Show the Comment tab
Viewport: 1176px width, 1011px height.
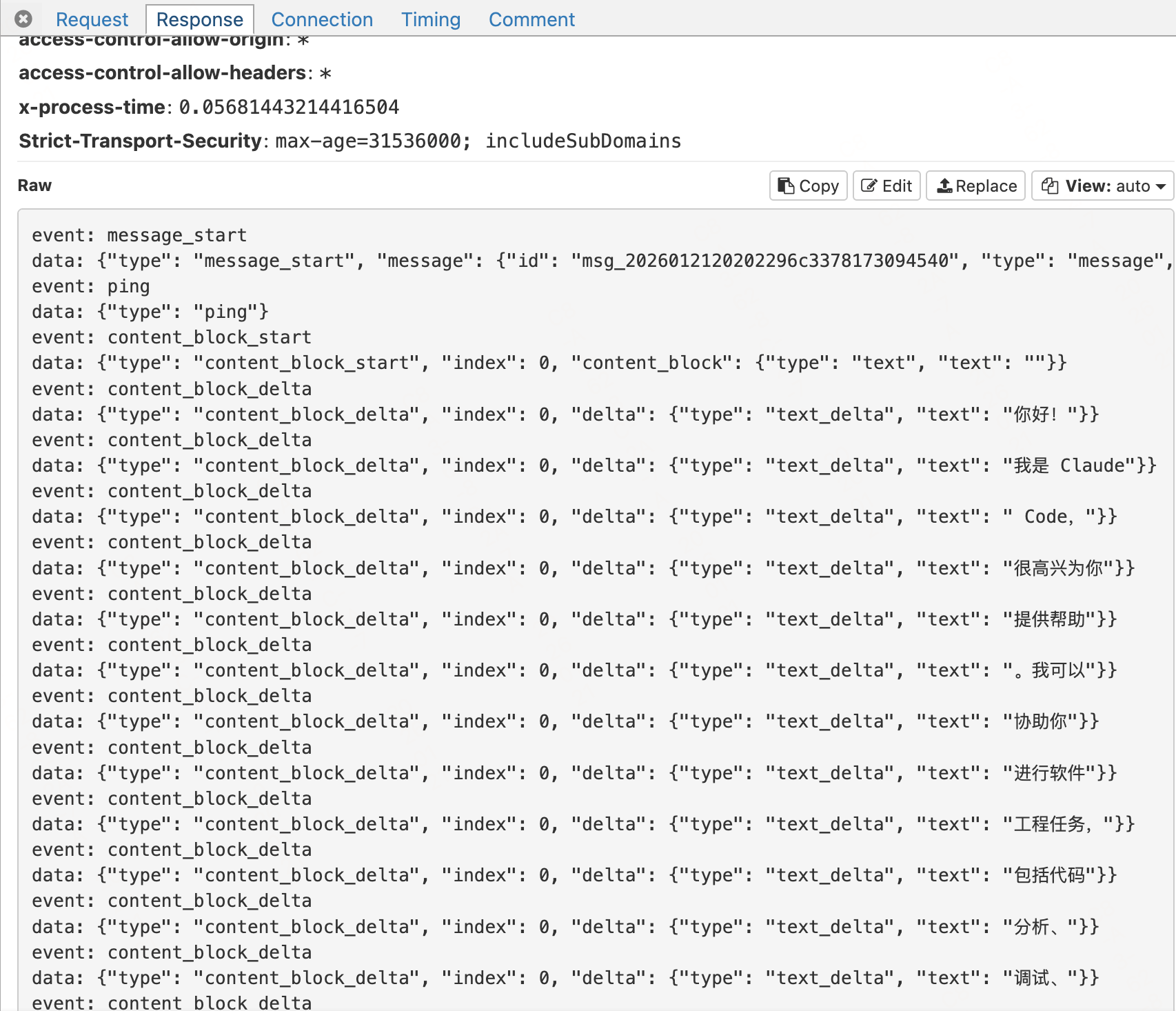tap(531, 19)
